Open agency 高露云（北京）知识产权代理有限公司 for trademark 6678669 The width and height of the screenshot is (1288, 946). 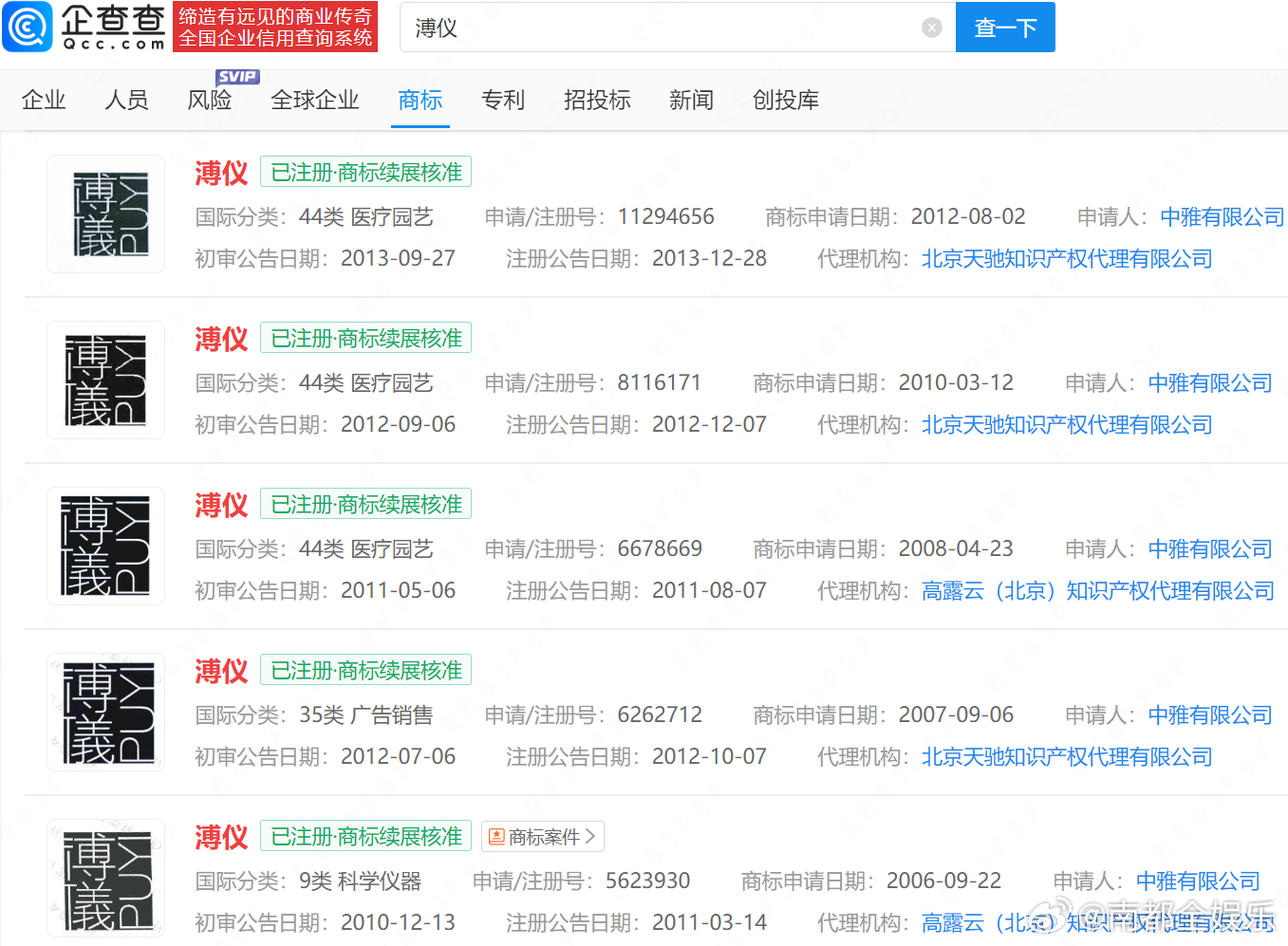tap(1098, 591)
